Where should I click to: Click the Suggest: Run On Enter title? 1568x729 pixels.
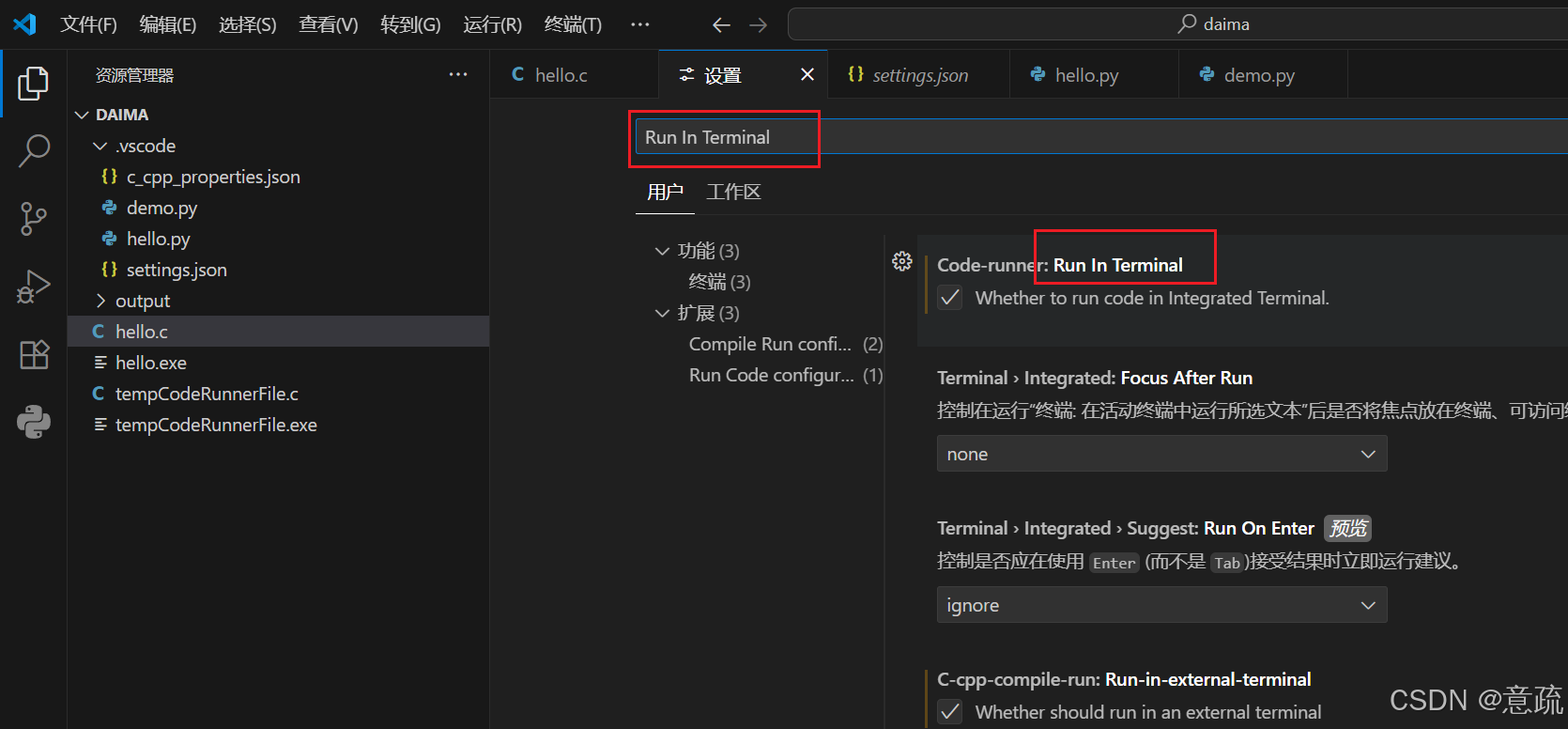click(1126, 528)
